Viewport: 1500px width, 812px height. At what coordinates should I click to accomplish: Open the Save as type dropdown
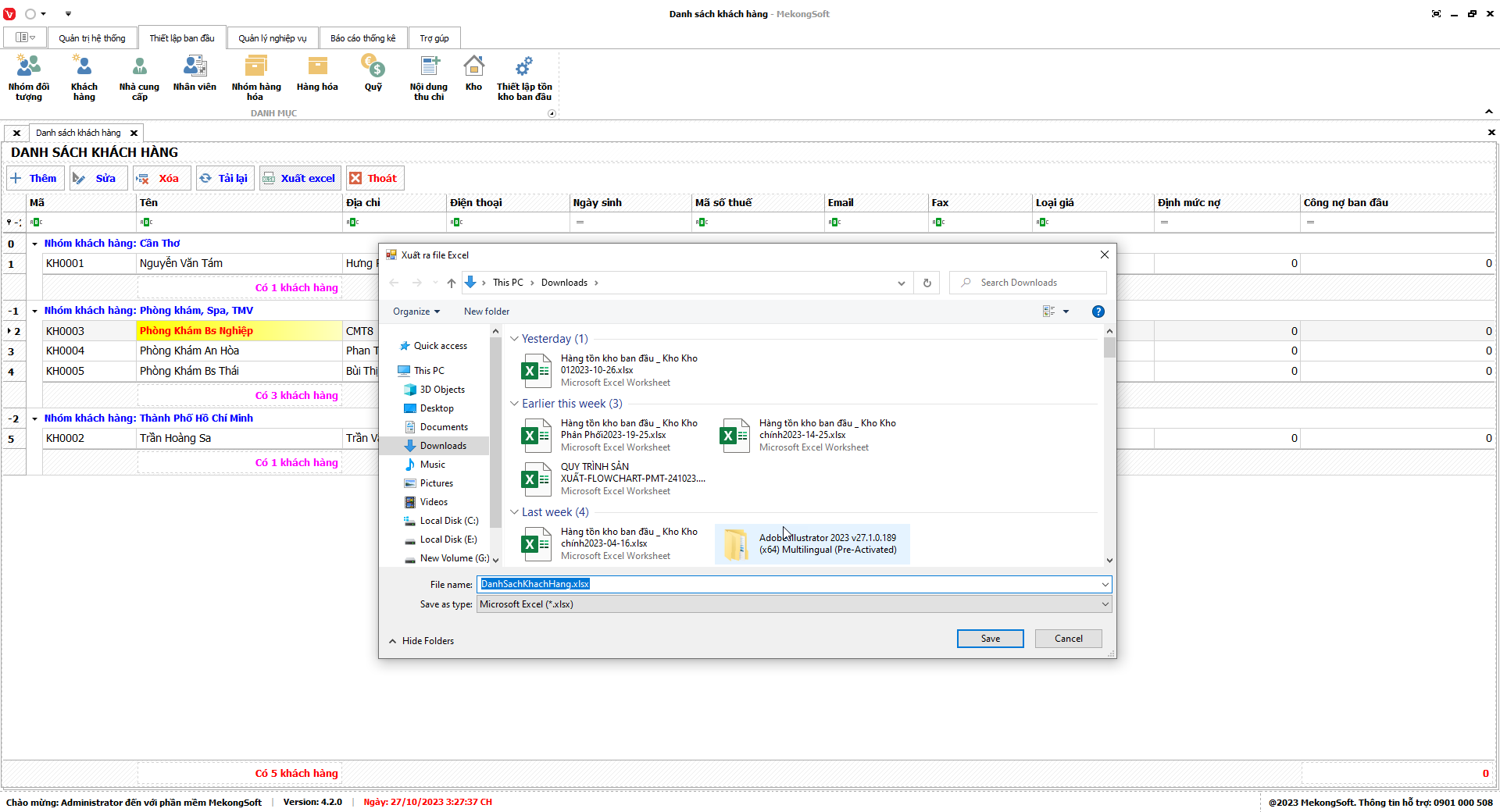(x=794, y=604)
